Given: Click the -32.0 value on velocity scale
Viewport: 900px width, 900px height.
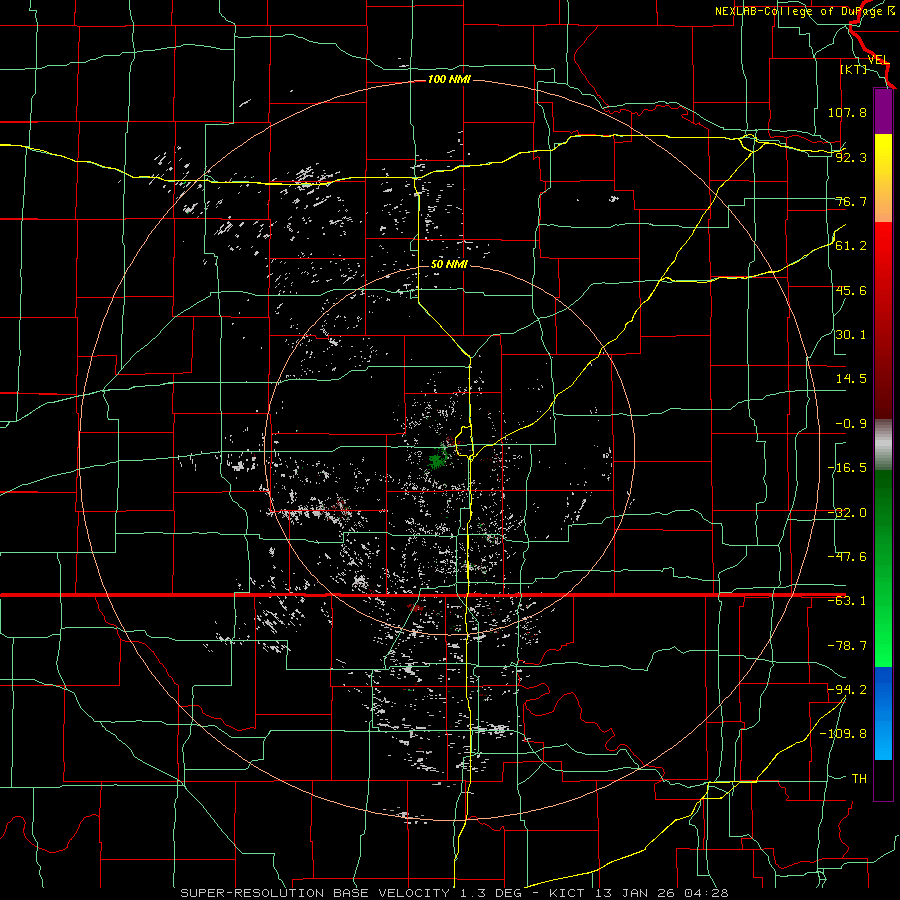Looking at the screenshot, I should 847,513.
